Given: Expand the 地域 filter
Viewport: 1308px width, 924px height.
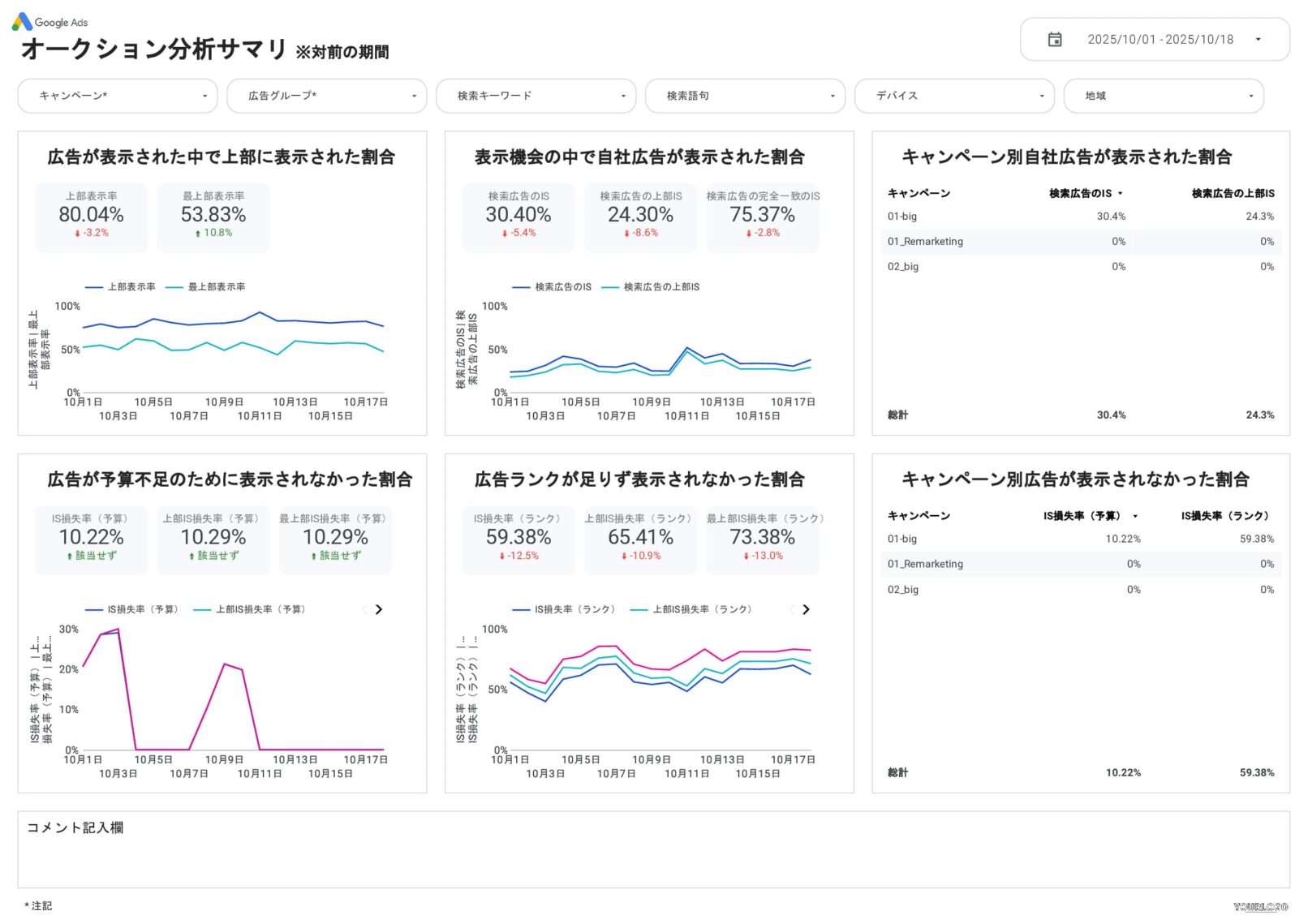Looking at the screenshot, I should tap(1164, 95).
